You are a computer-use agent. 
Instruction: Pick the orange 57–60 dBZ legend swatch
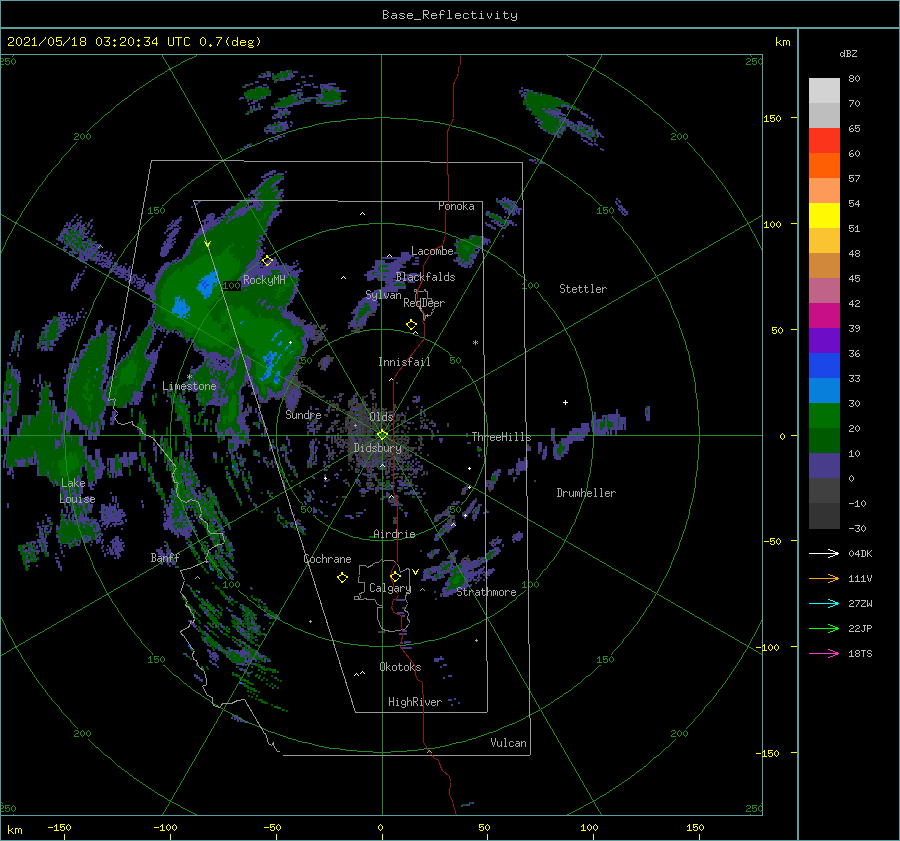click(x=824, y=166)
